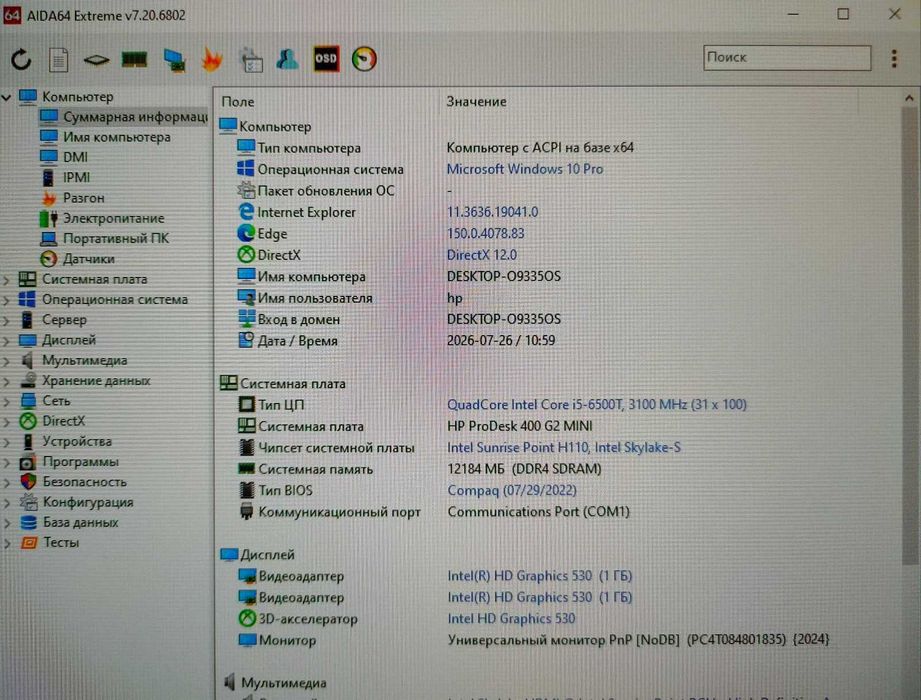Select the HP ProDesk 400 G2 MINI value
Viewport: 921px width, 700px height.
pos(520,426)
